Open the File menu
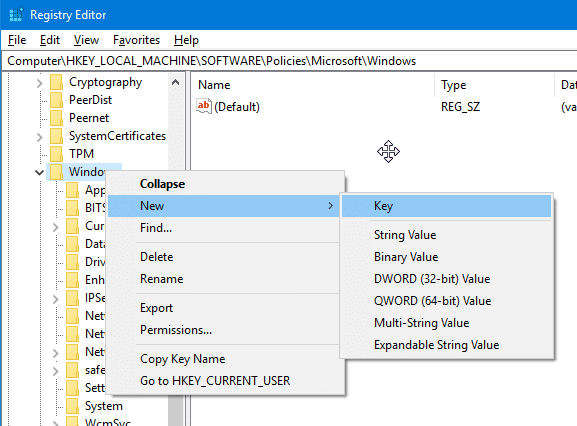 [17, 40]
